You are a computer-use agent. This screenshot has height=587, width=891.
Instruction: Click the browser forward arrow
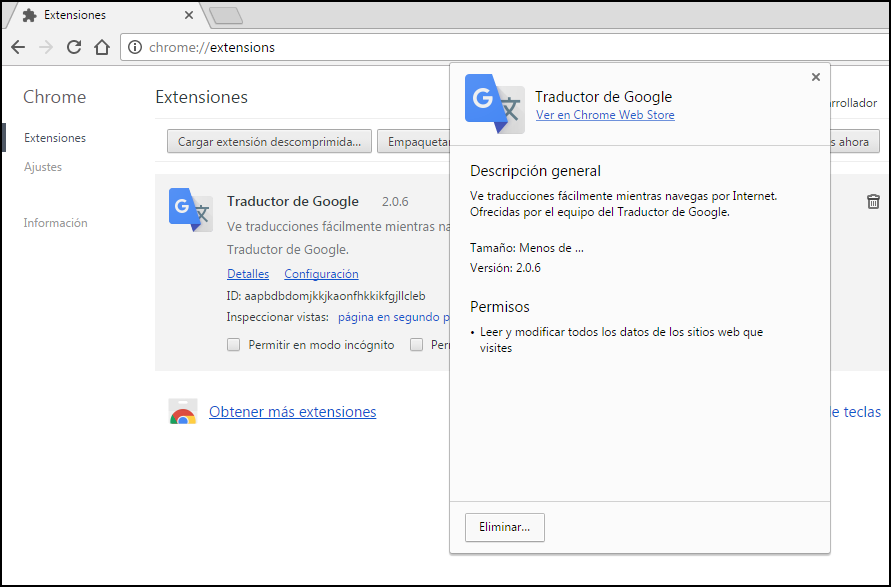point(46,47)
